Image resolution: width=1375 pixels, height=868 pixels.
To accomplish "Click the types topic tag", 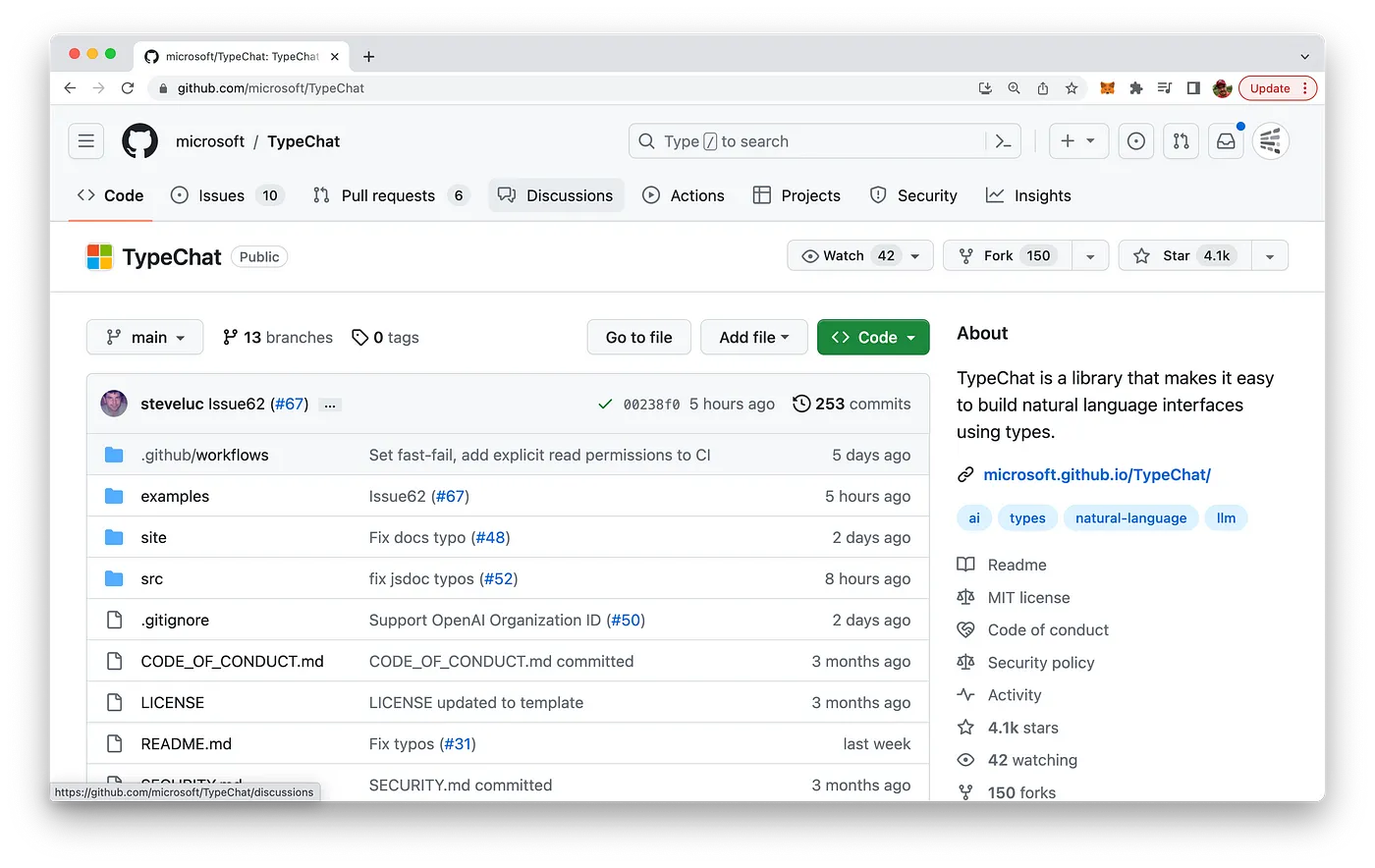I will 1027,517.
